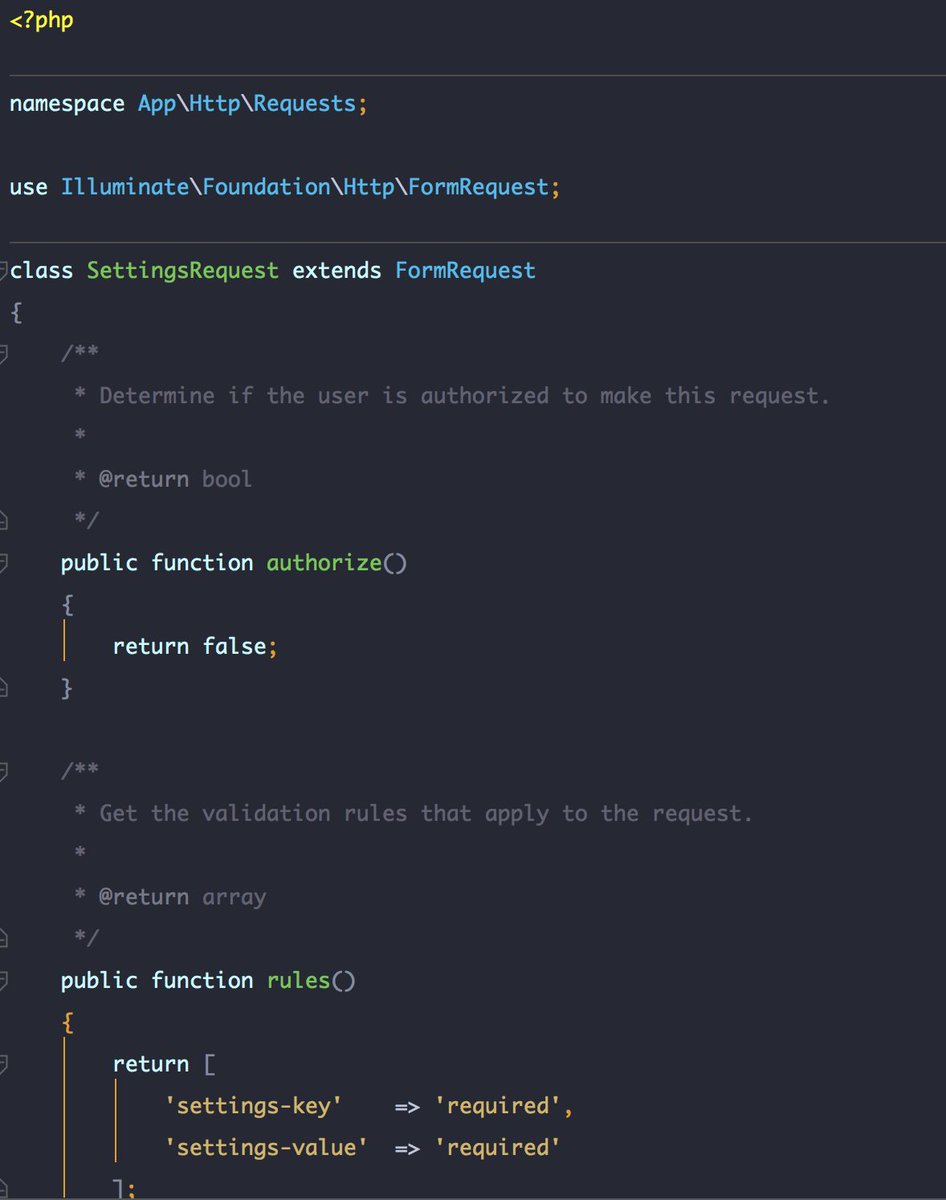This screenshot has height=1200, width=946.
Task: Click the gutter marker at authorize closing brace
Action: 6,688
